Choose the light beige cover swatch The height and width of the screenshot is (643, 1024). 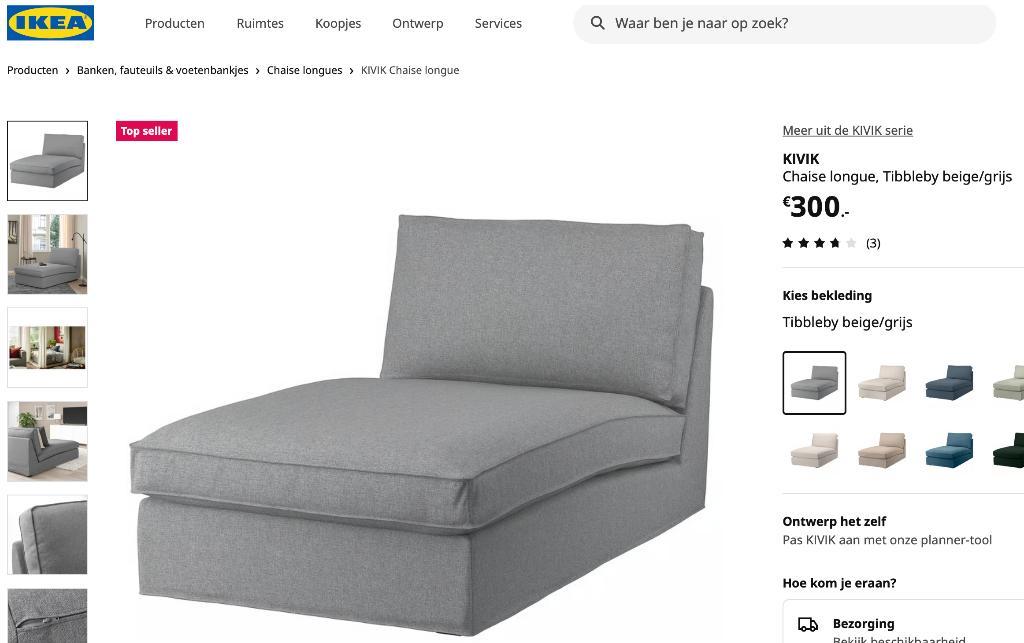tap(881, 383)
